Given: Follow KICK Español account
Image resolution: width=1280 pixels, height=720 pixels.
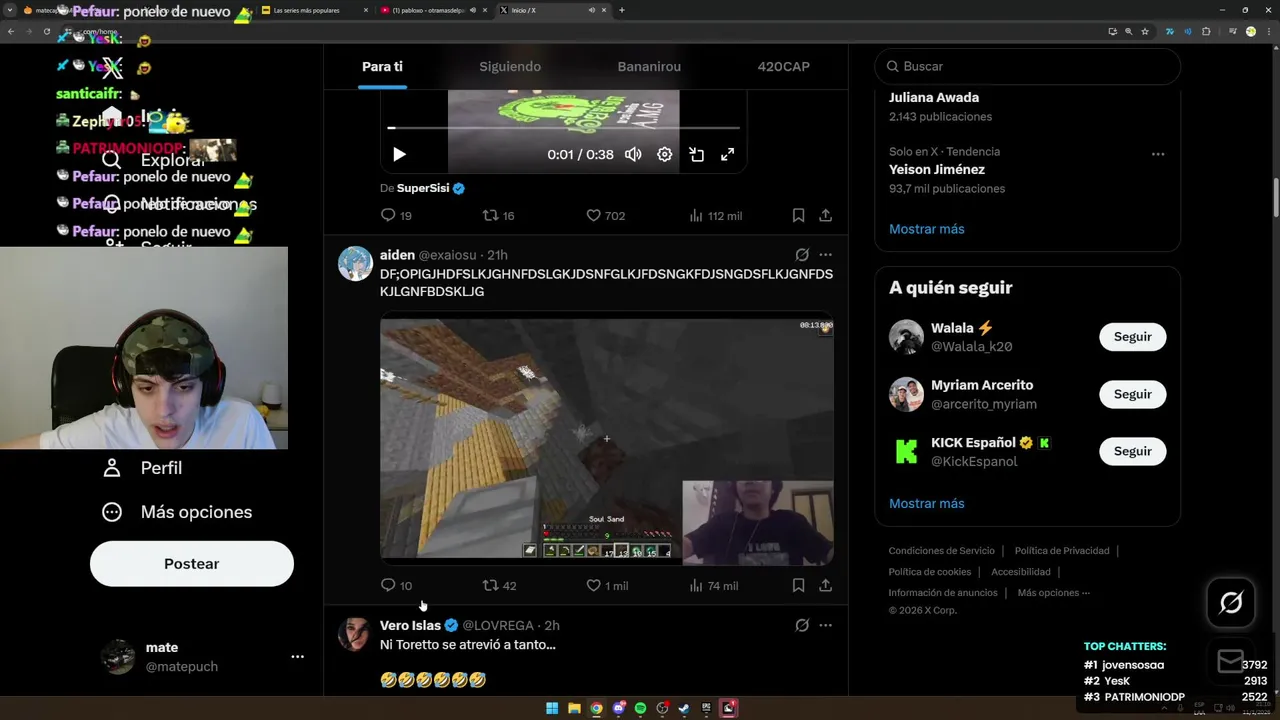Looking at the screenshot, I should pos(1132,451).
